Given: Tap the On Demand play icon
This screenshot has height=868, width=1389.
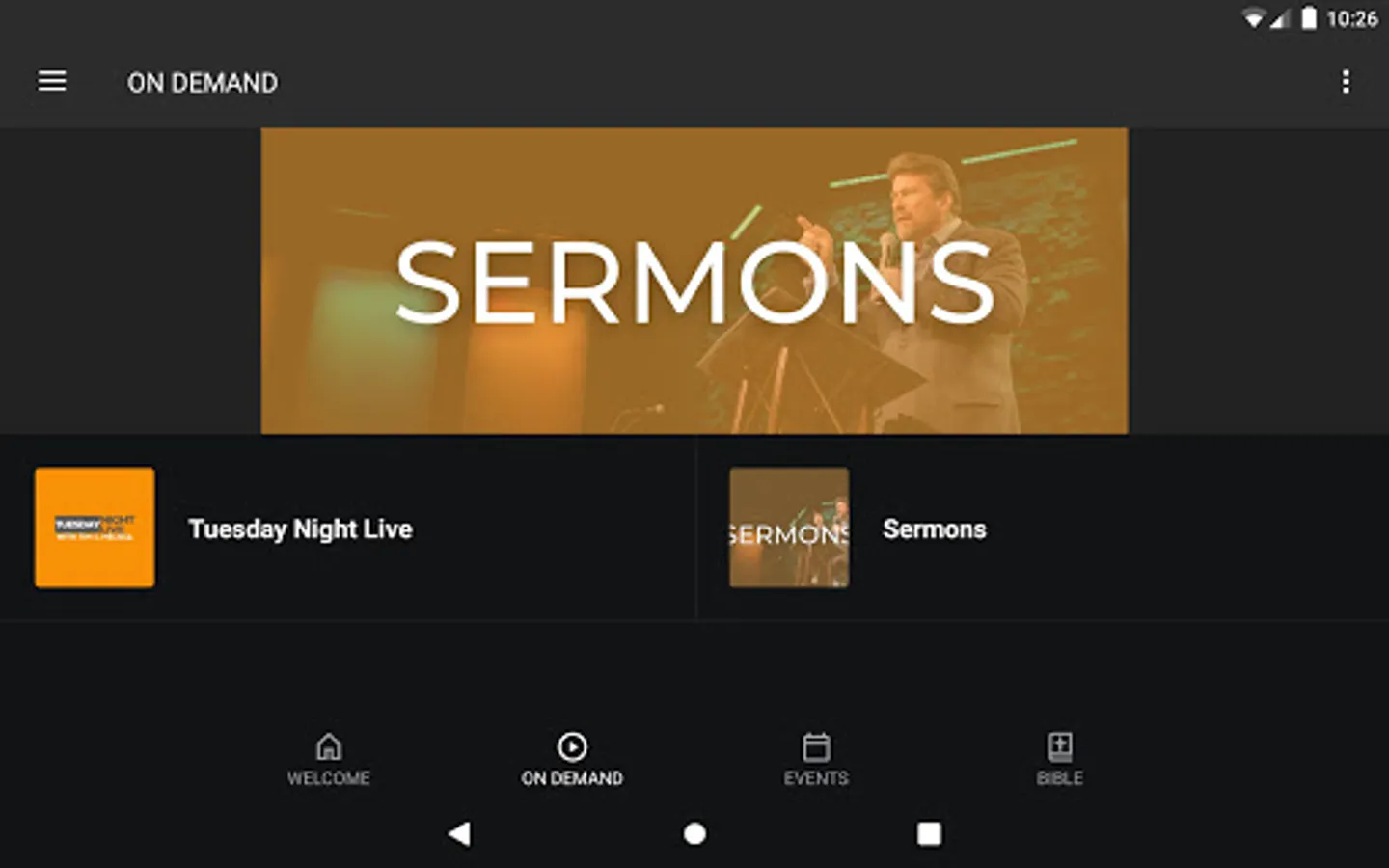Looking at the screenshot, I should click(x=572, y=746).
